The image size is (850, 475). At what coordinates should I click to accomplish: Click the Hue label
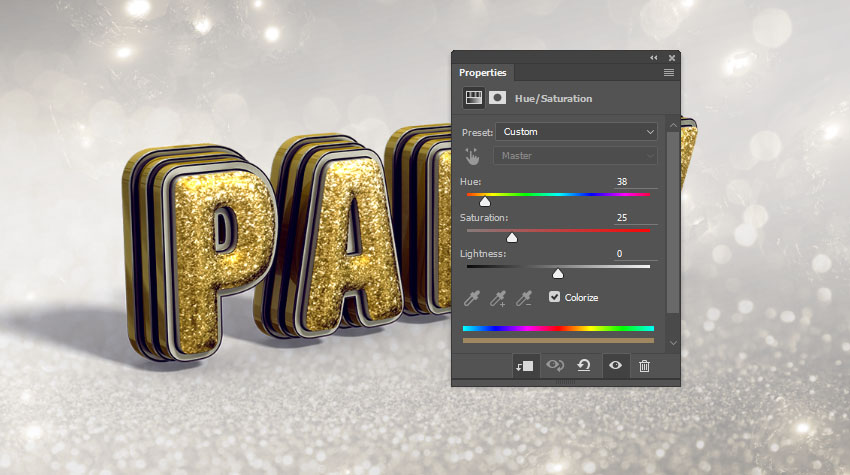471,182
